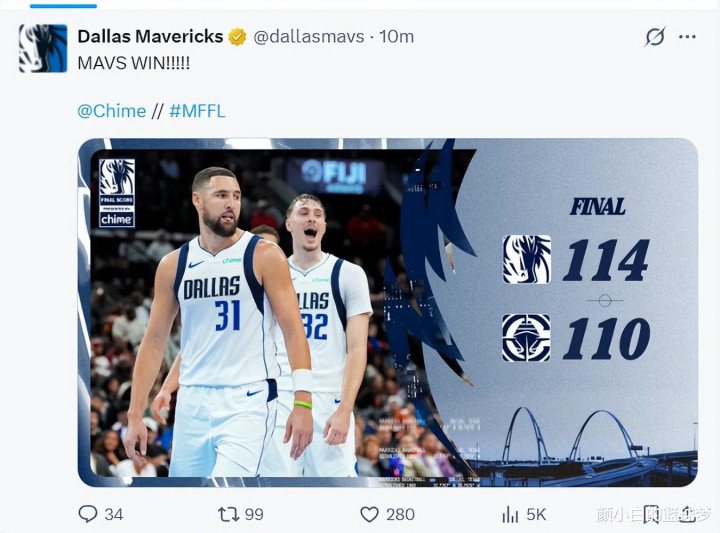The image size is (720, 533).
Task: Click the @dallasmavs handle
Action: point(309,37)
